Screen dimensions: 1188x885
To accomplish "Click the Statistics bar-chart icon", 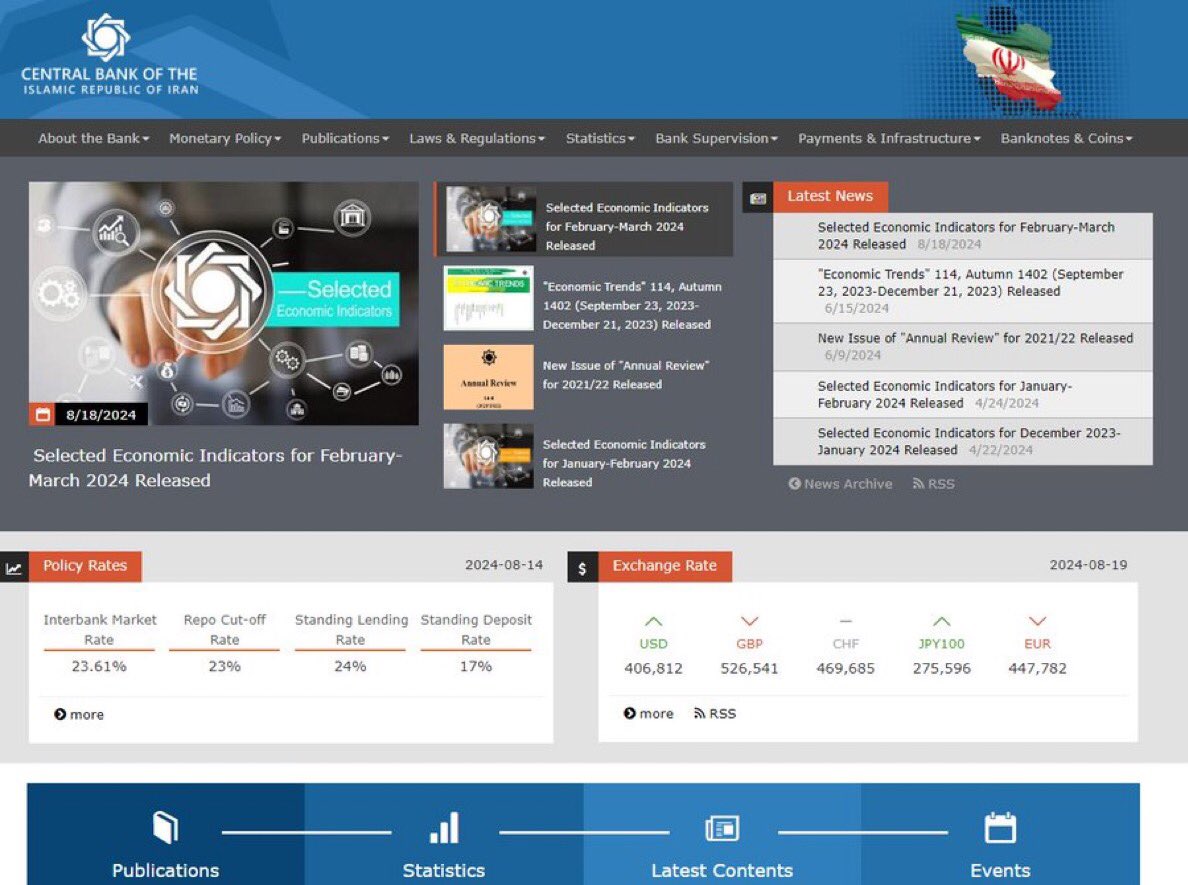I will tap(444, 827).
